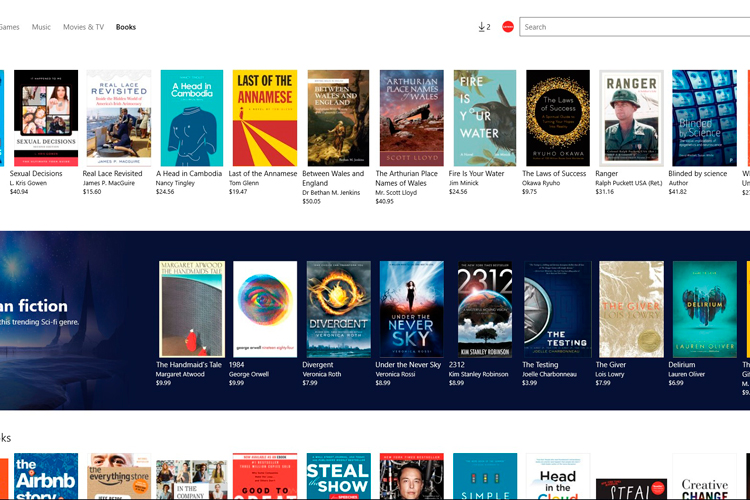This screenshot has height=500, width=750.
Task: Click The Laws of Success title
Action: [x=554, y=174]
